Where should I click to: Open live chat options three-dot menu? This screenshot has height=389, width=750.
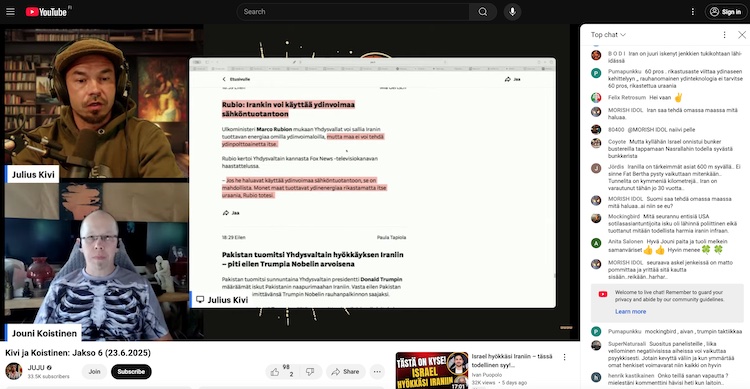click(724, 35)
